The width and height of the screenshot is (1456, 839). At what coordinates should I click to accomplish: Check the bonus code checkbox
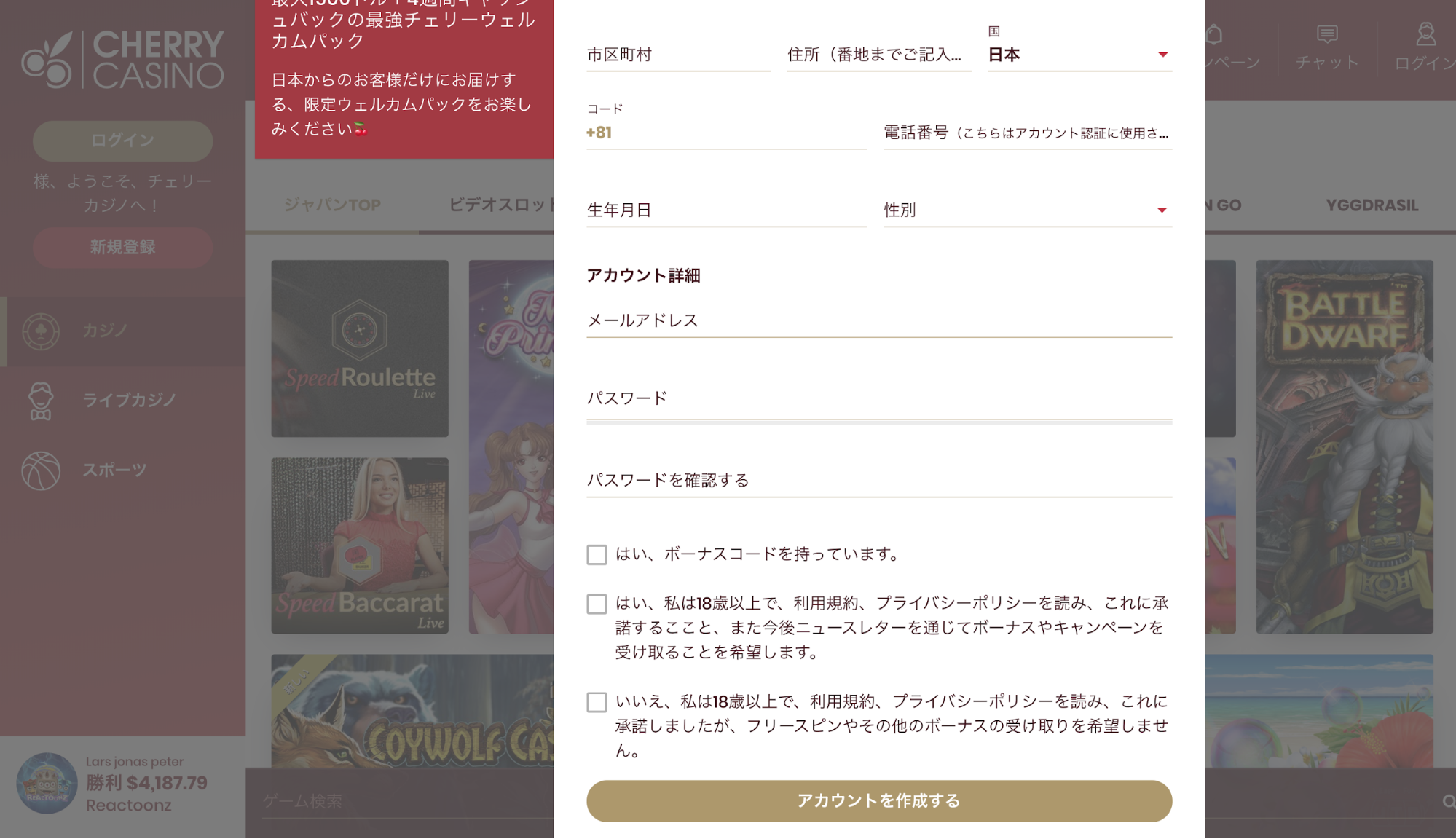[597, 555]
